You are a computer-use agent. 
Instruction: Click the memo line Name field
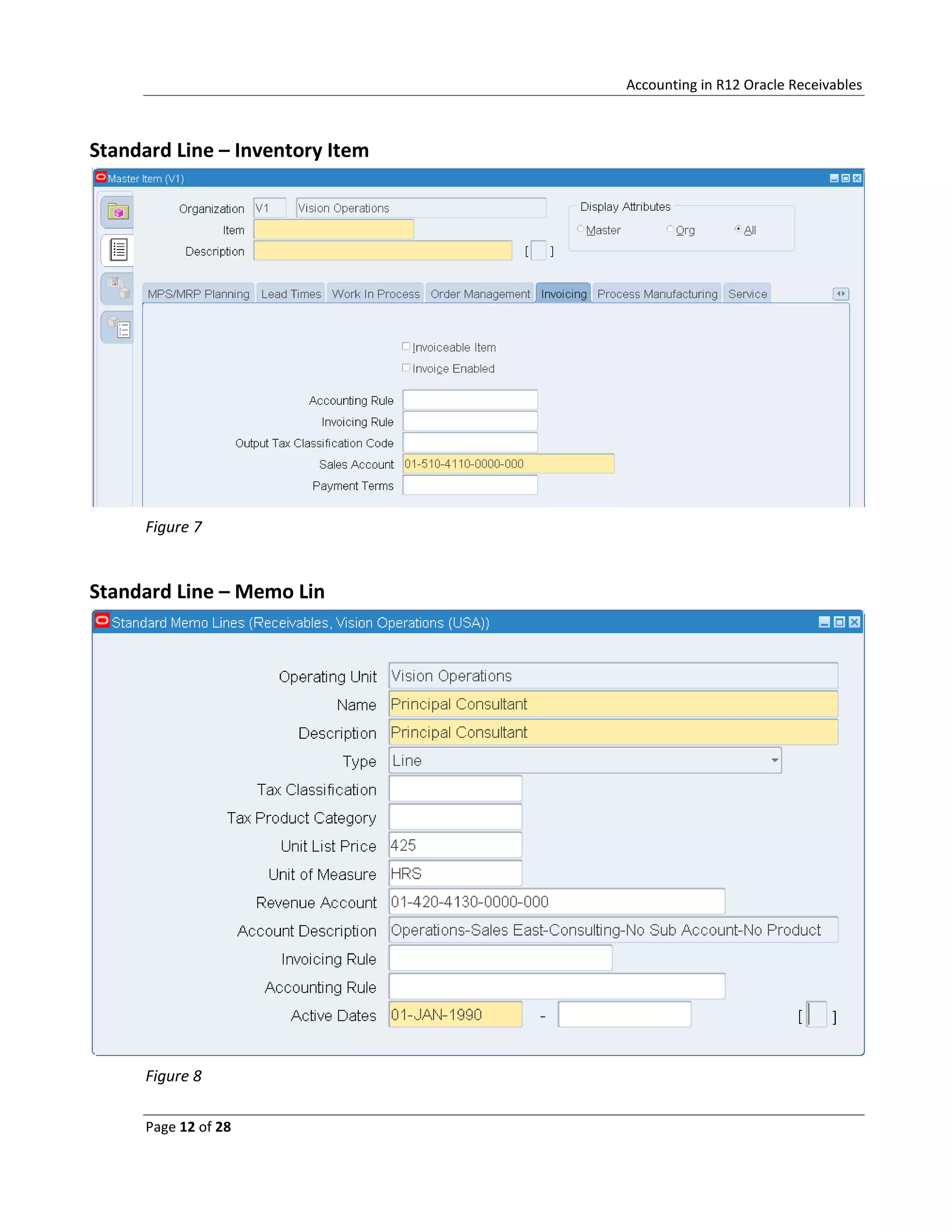(x=613, y=704)
